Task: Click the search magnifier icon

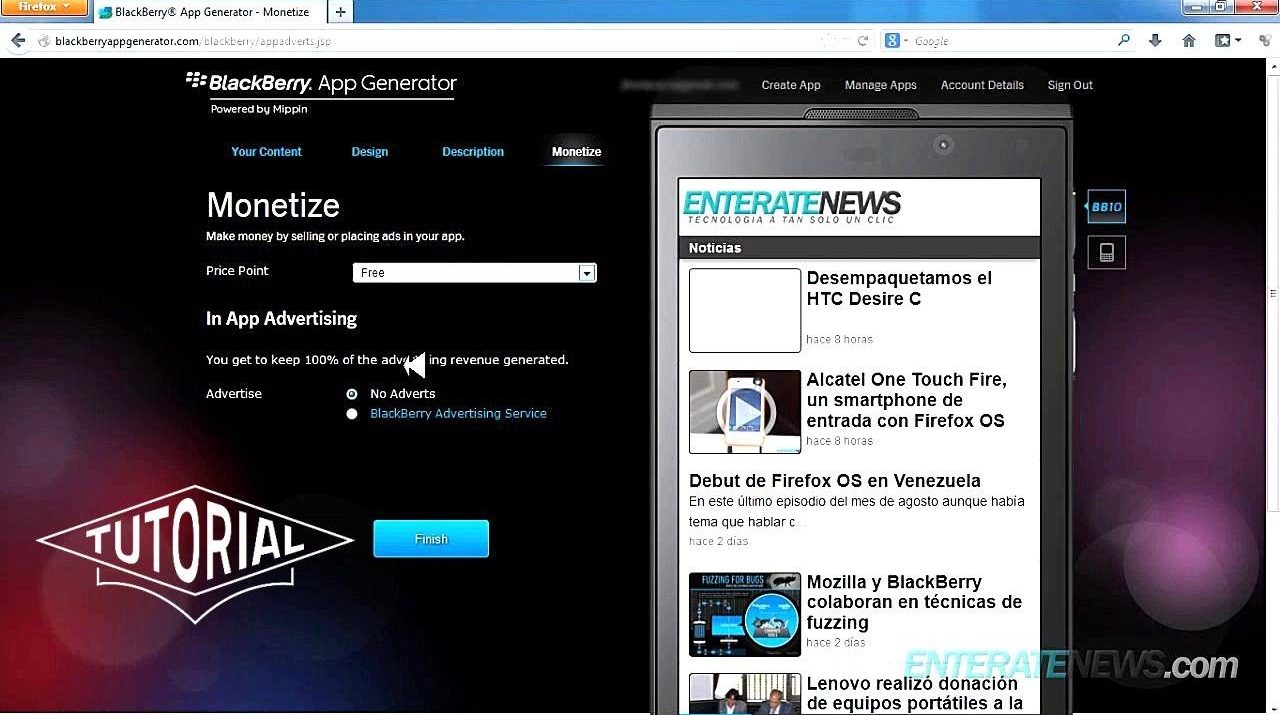Action: [1124, 41]
